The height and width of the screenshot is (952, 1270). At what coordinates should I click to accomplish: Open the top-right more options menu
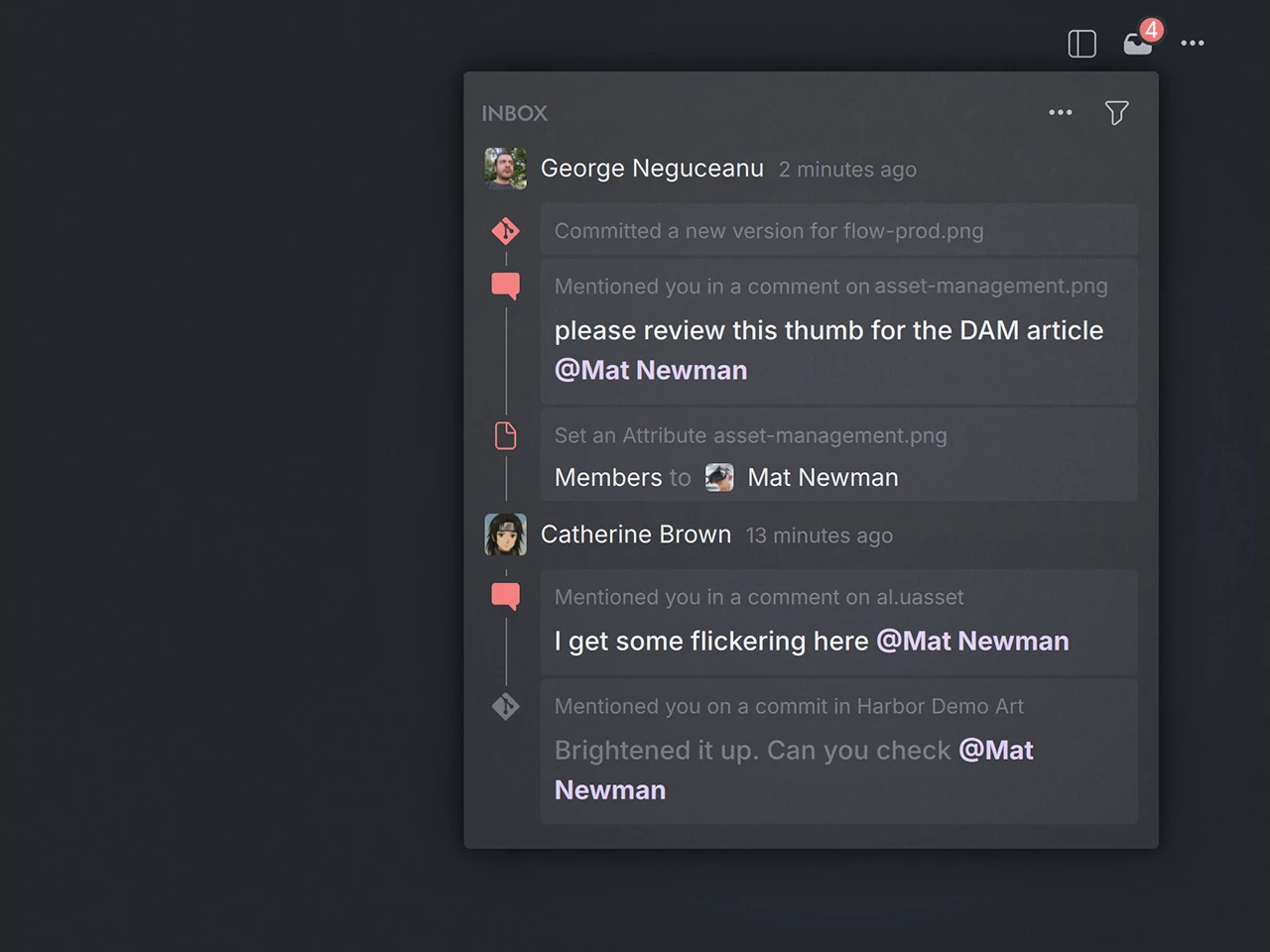[1193, 43]
